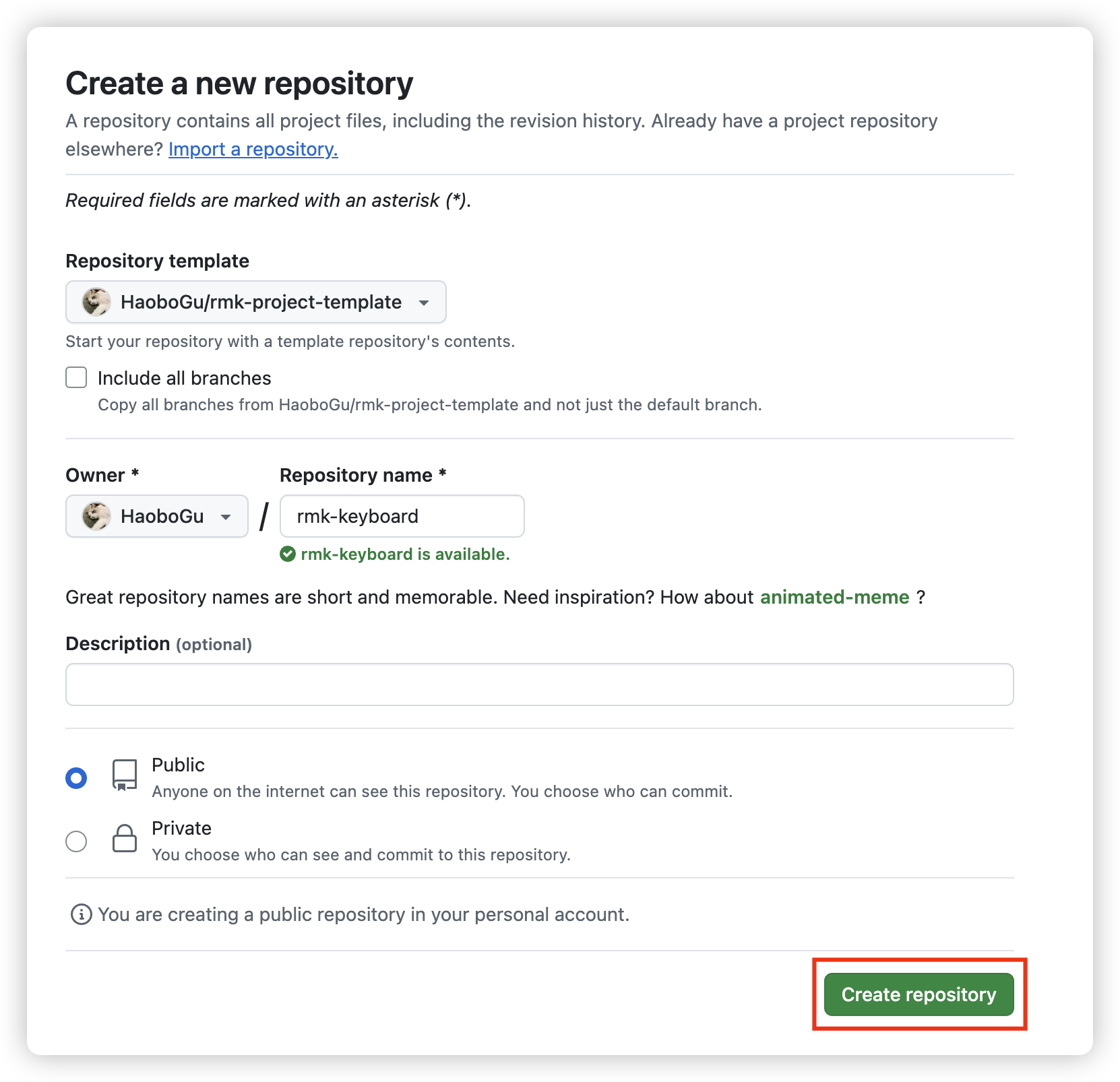Click the animated-meme name suggestion
This screenshot has width=1120, height=1082.
pos(834,597)
